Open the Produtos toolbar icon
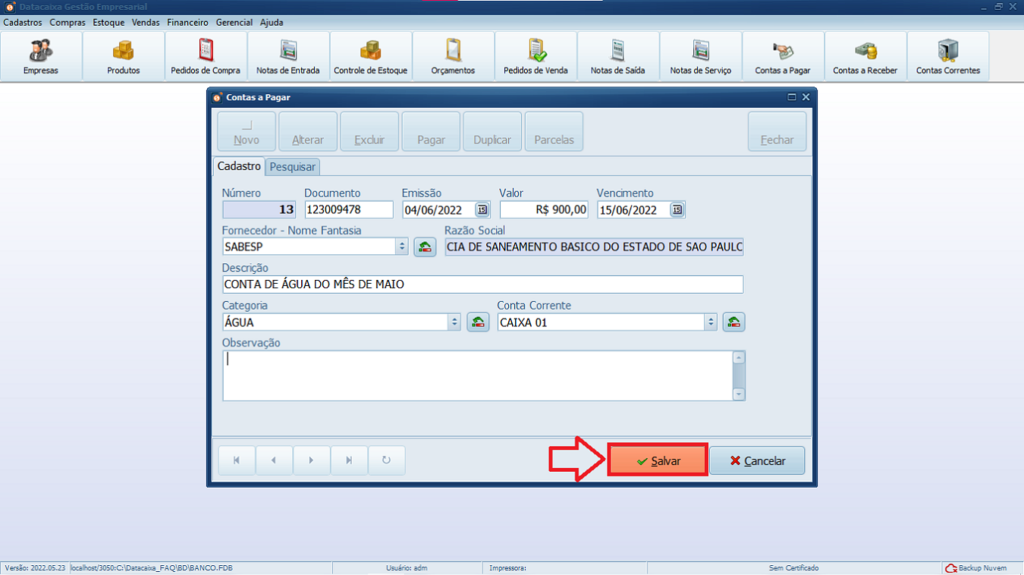1024x575 pixels. [x=123, y=57]
